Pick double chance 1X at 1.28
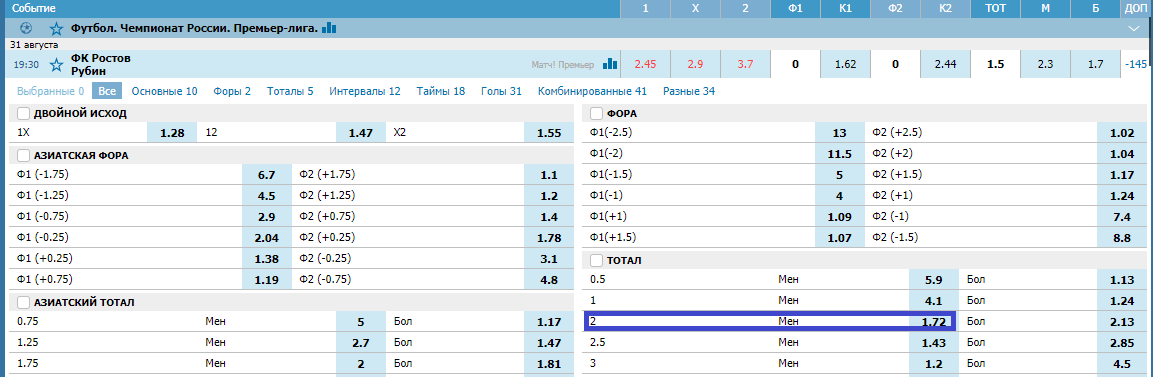 tap(172, 133)
